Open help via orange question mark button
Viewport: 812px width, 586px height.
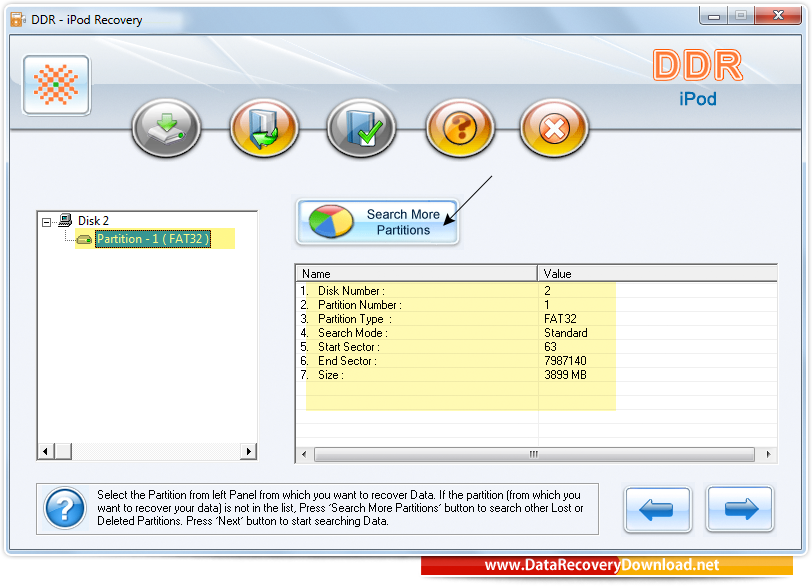click(460, 128)
